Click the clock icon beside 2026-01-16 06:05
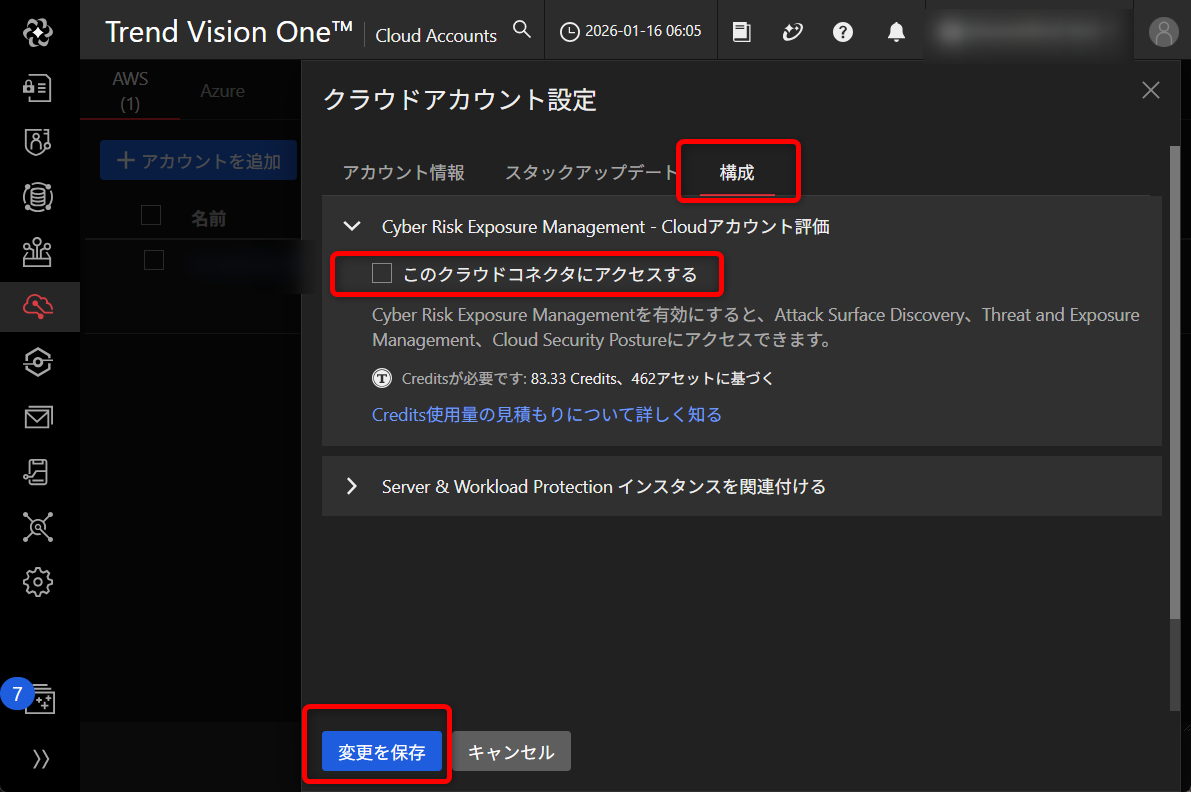1191x792 pixels. (570, 32)
